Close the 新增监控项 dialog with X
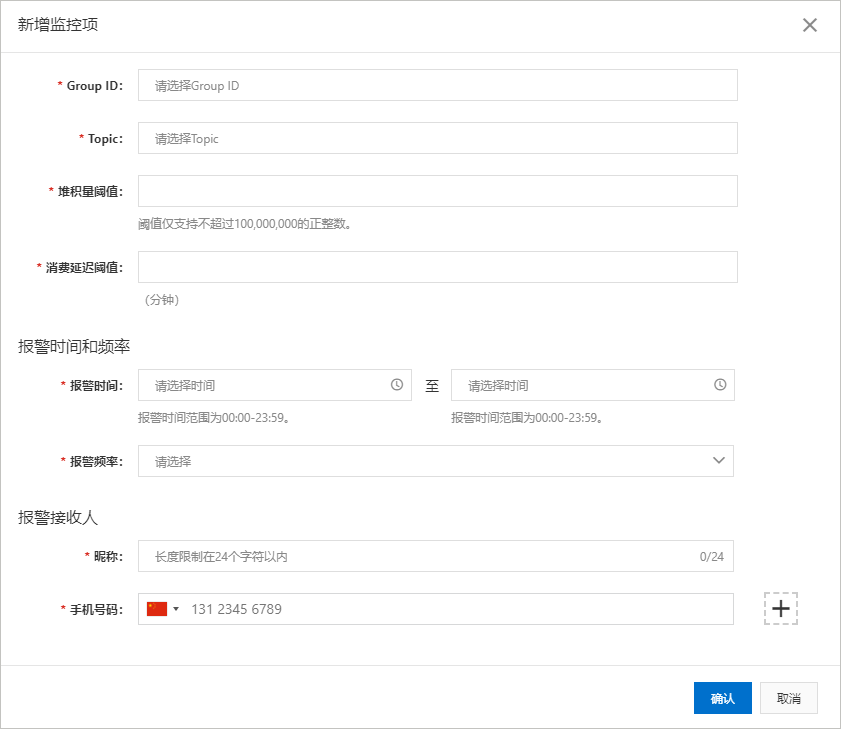This screenshot has width=841, height=729. (809, 25)
